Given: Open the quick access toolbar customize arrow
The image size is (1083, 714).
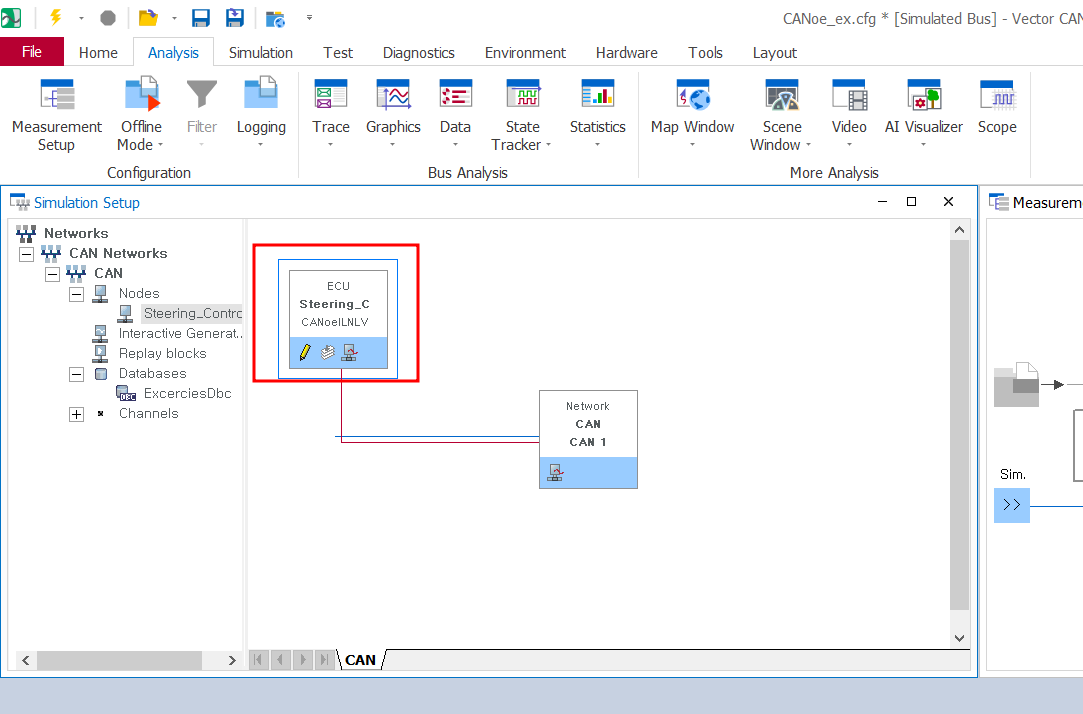Looking at the screenshot, I should pos(309,18).
